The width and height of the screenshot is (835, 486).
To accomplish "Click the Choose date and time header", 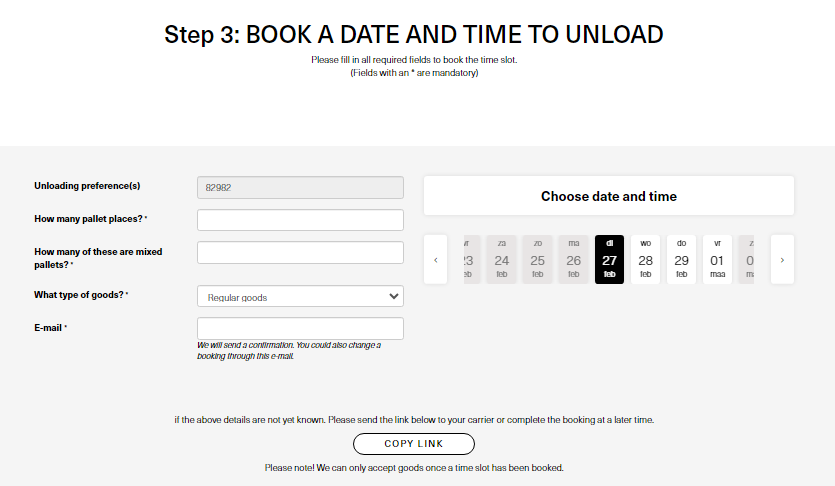I will click(608, 196).
